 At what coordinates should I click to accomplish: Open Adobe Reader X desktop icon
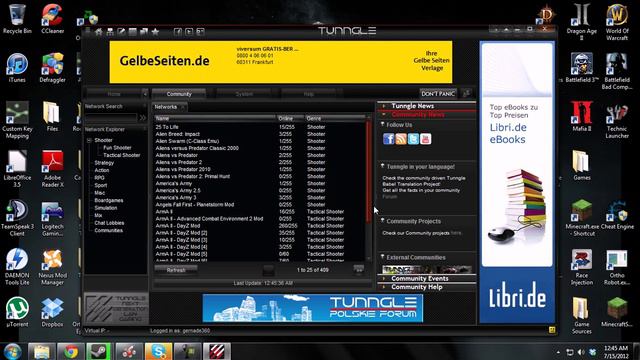(52, 169)
